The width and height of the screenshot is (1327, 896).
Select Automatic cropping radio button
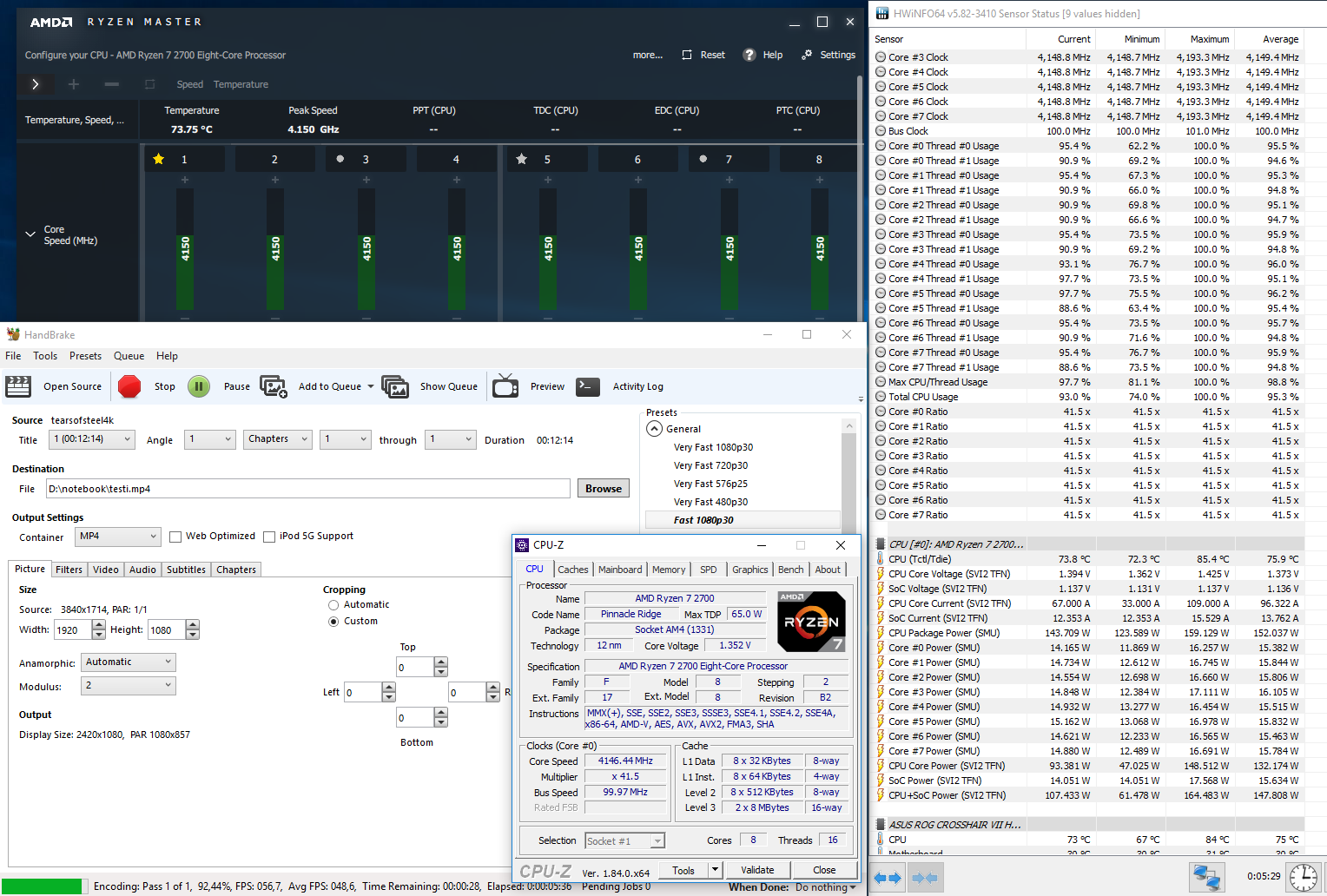[x=333, y=605]
